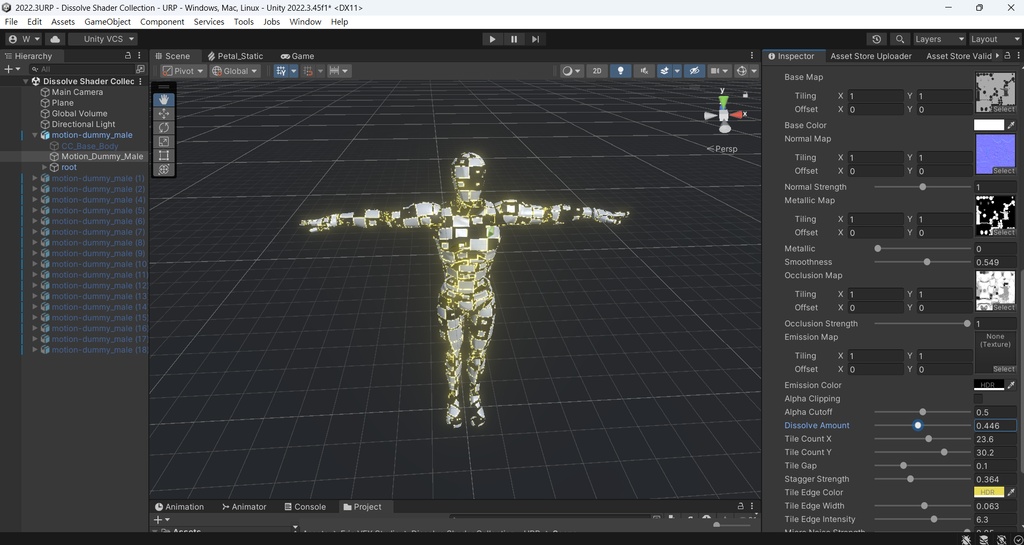Screen dimensions: 1024x545
Task: Open the account W dropdown
Action: [x=24, y=39]
